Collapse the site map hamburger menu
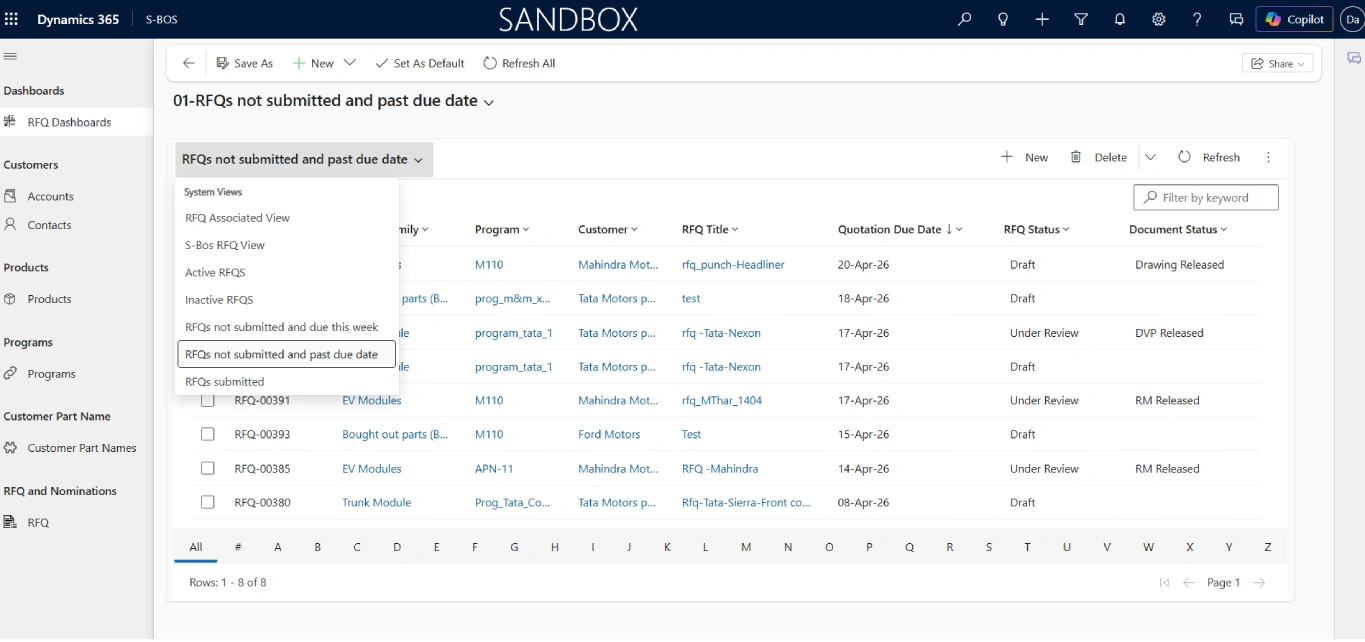 pyautogui.click(x=10, y=57)
